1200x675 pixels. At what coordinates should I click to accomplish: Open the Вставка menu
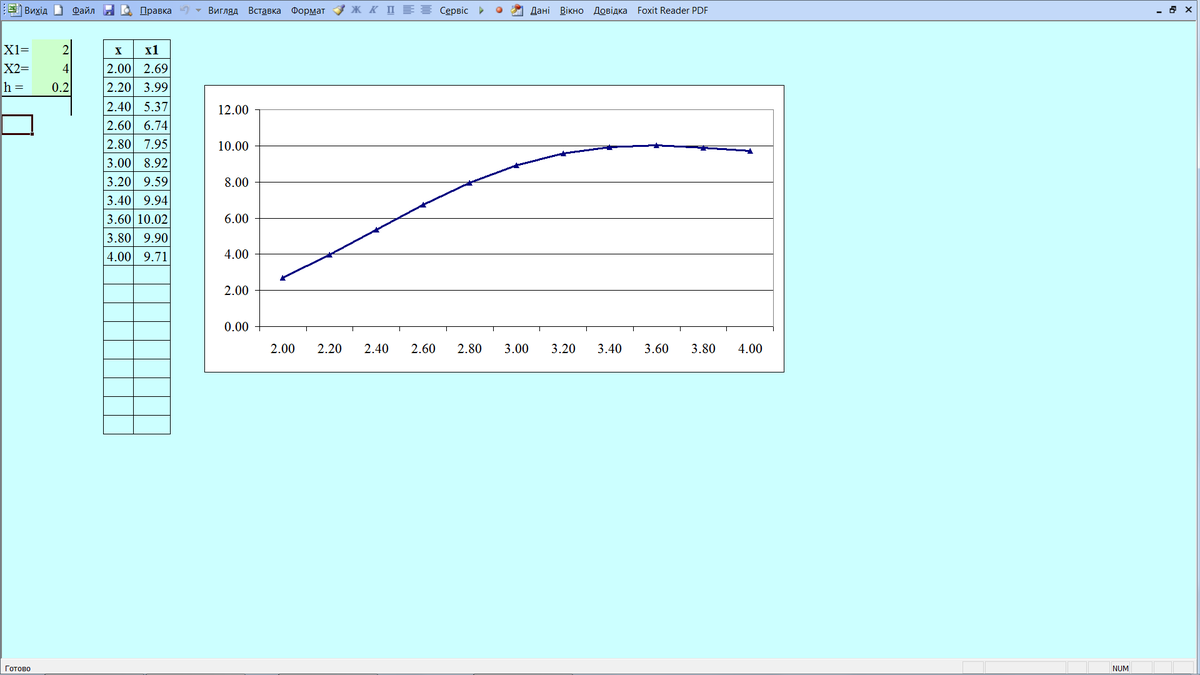(x=264, y=10)
